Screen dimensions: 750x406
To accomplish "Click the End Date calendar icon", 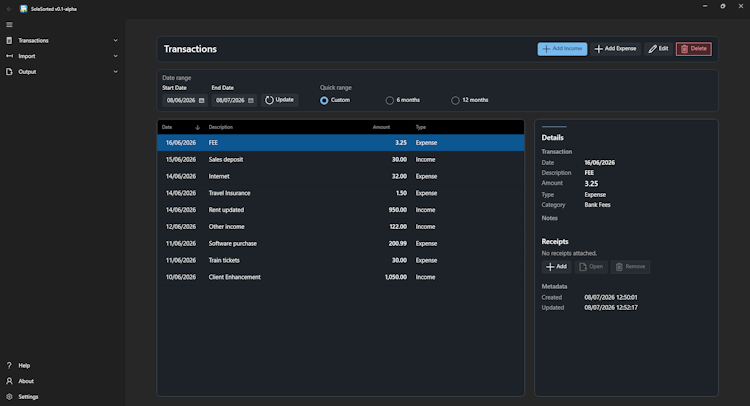I will (251, 100).
